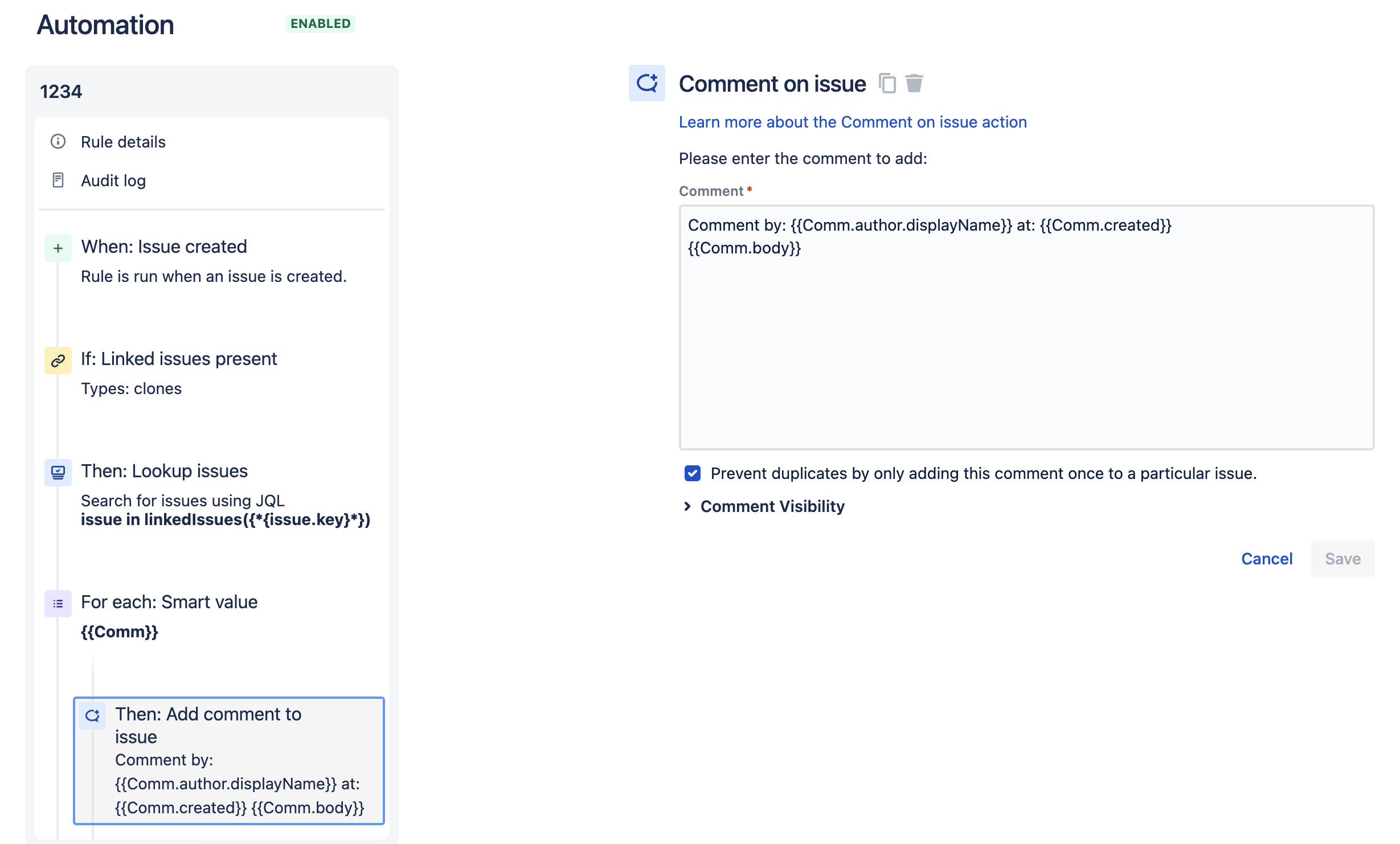Click the Lookup issues action icon
This screenshot has height=844, width=1400.
(x=58, y=472)
